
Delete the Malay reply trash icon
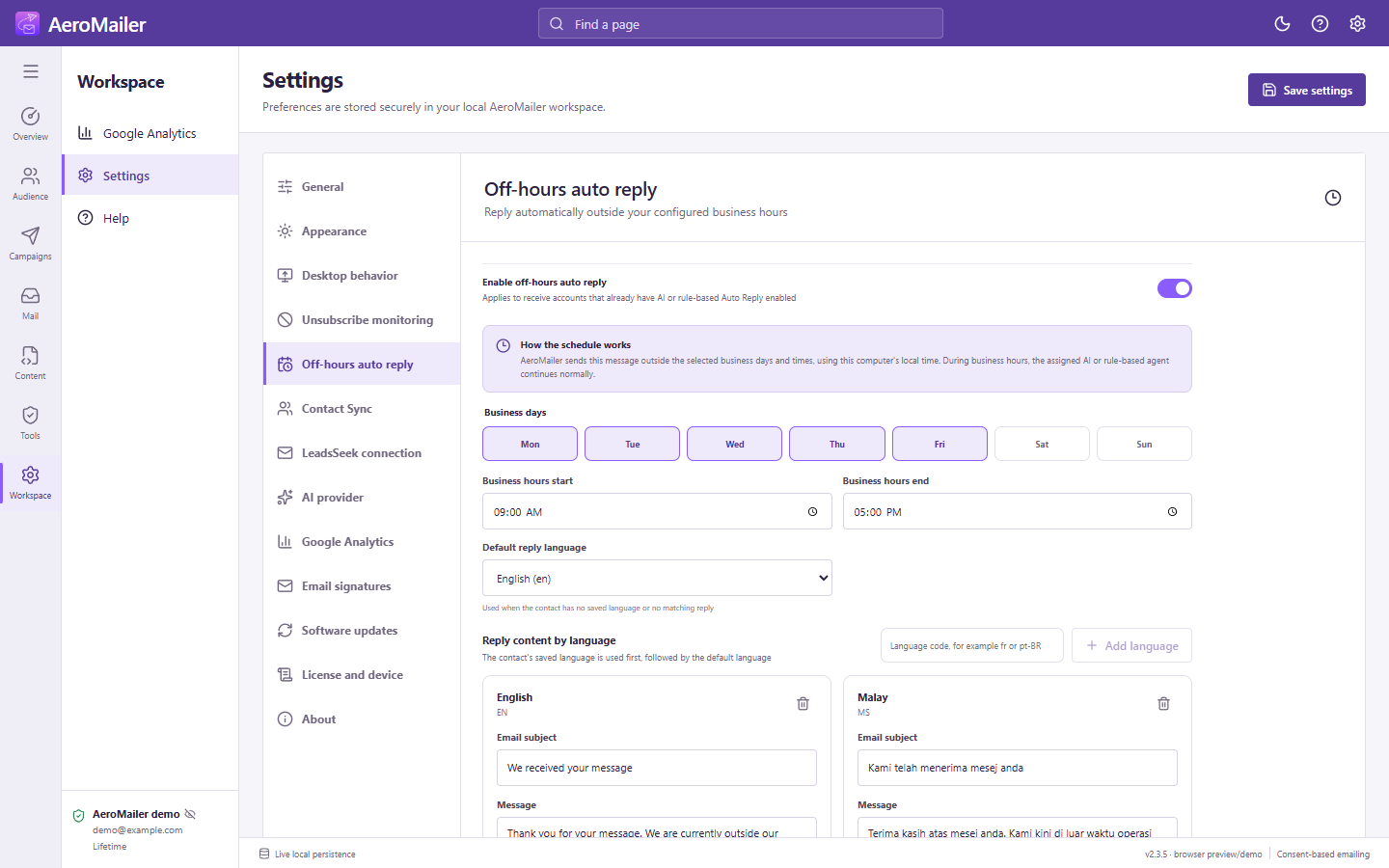pos(1163,704)
